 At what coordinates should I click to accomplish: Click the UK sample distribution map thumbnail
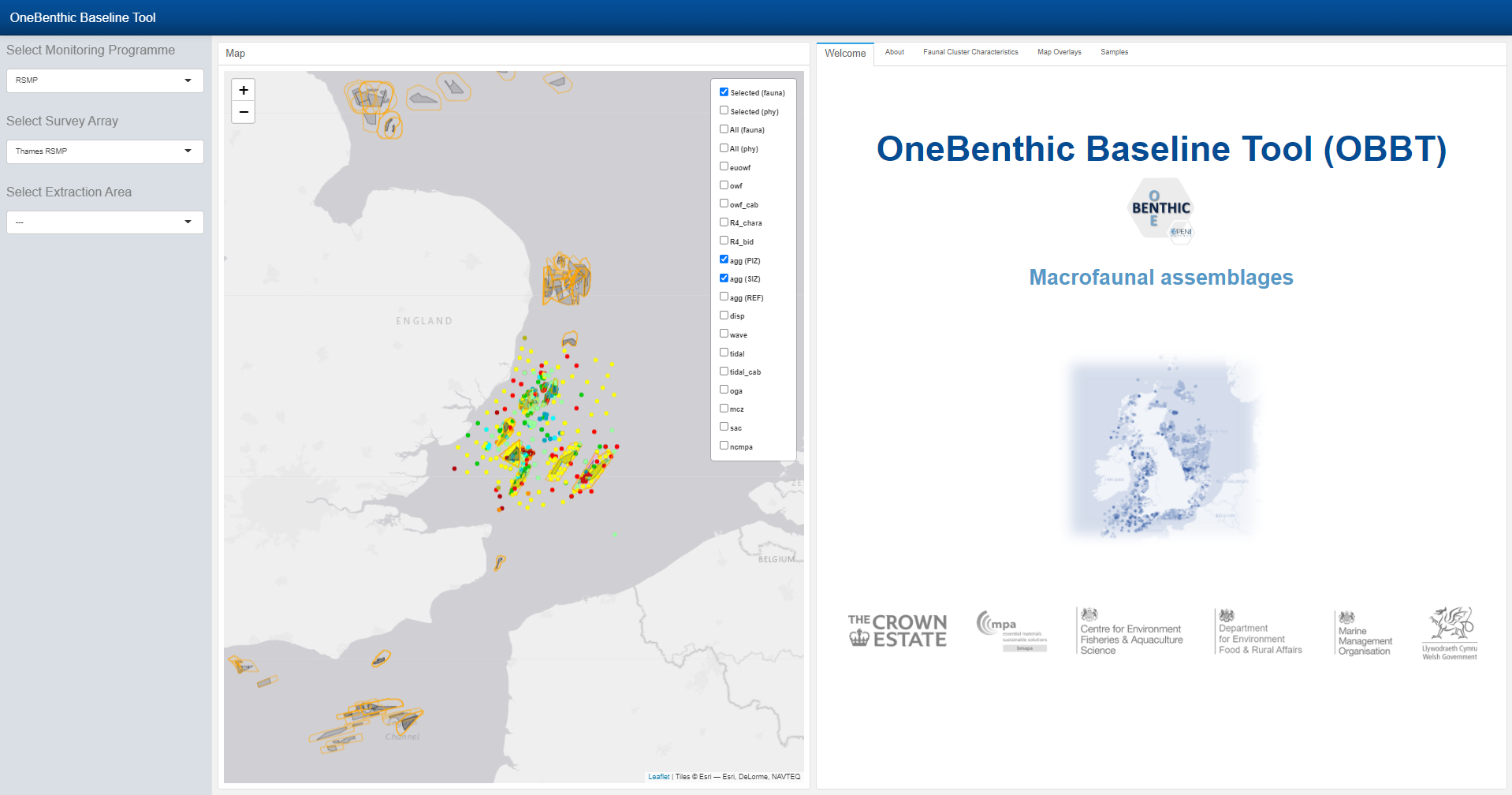point(1161,448)
